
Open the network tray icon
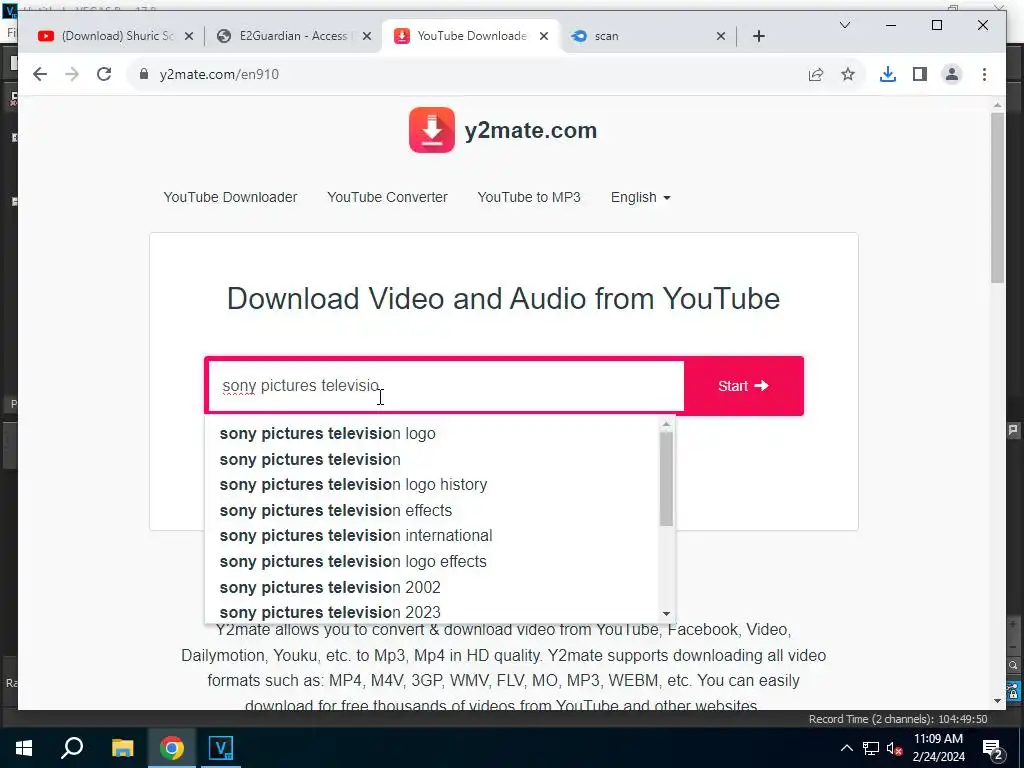coord(871,748)
